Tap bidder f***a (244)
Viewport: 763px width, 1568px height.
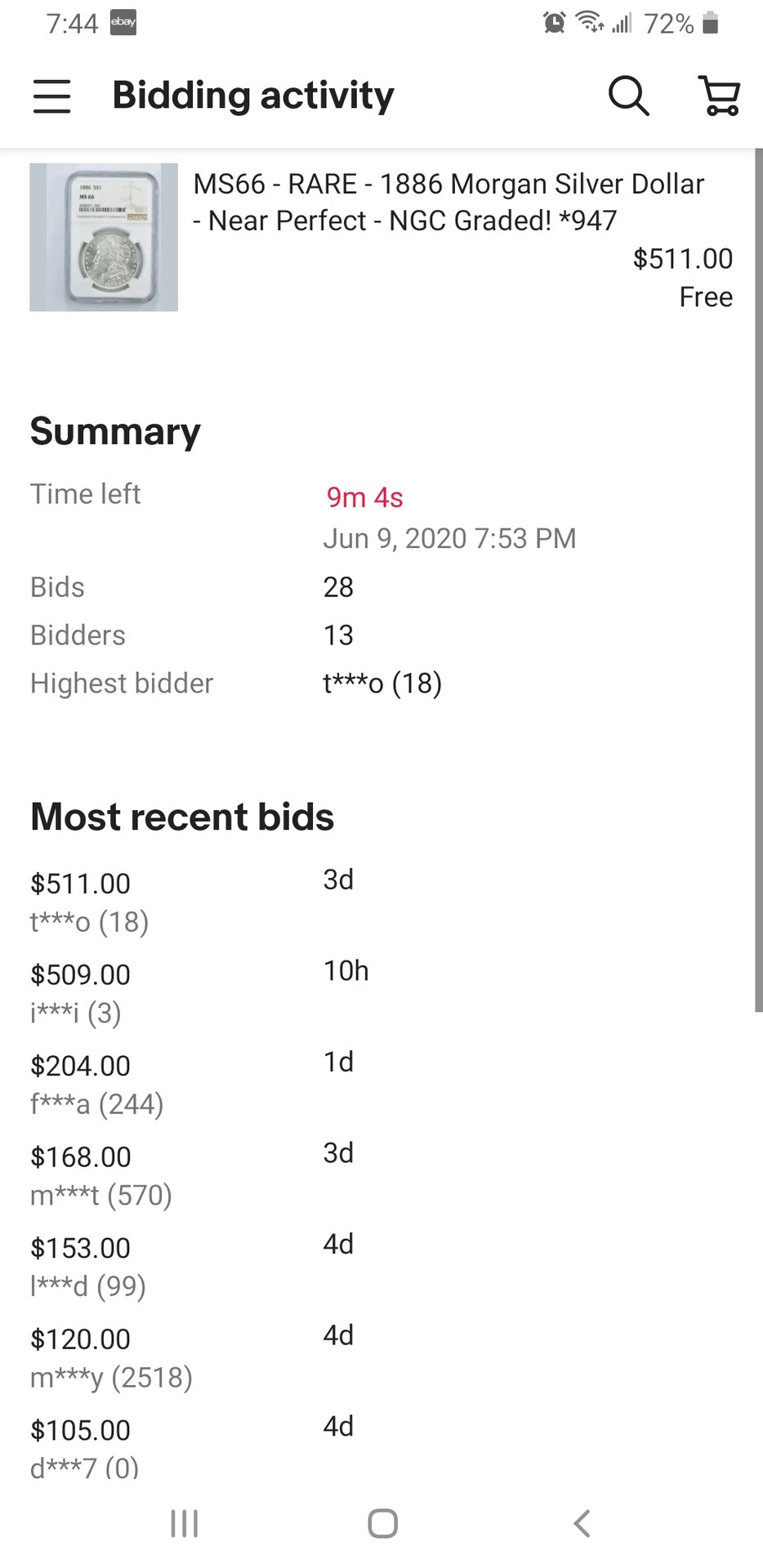(x=96, y=1104)
